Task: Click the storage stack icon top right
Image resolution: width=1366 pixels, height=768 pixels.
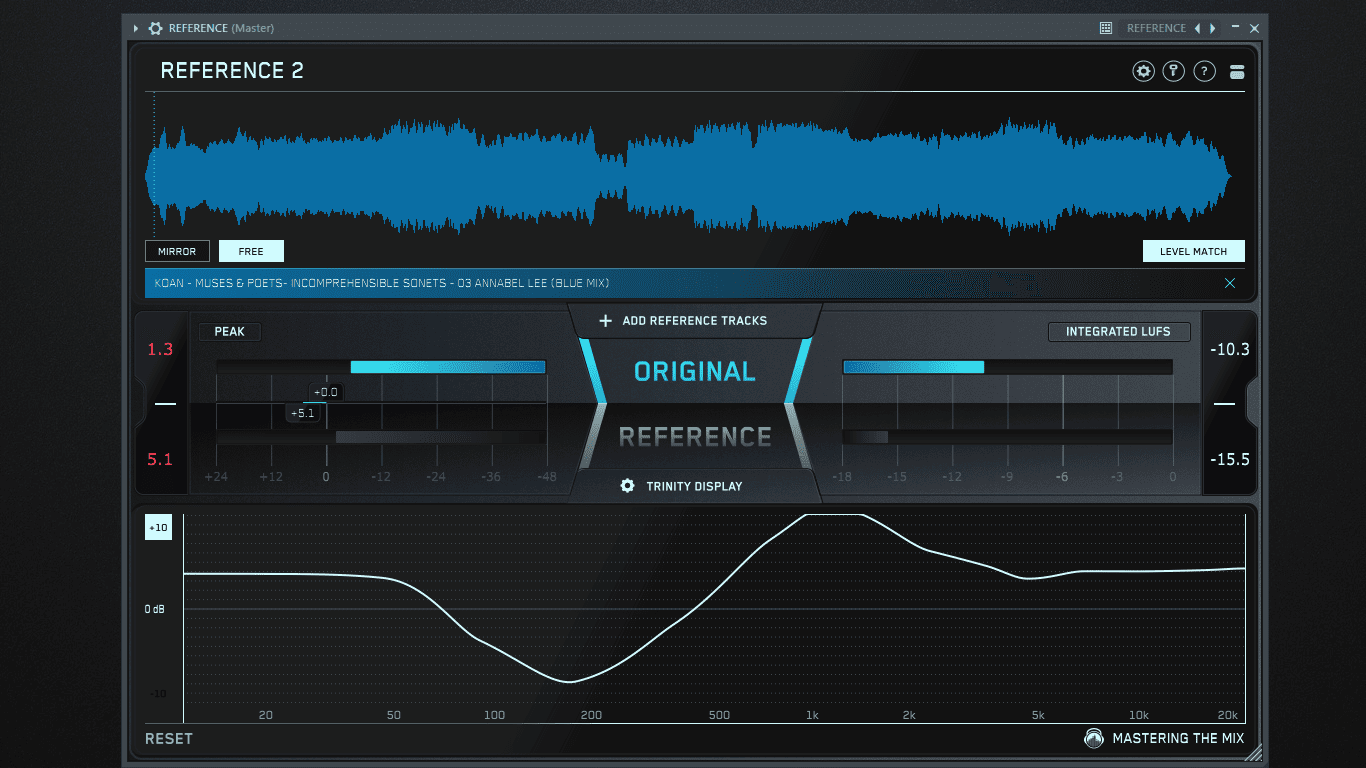Action: pos(1237,71)
